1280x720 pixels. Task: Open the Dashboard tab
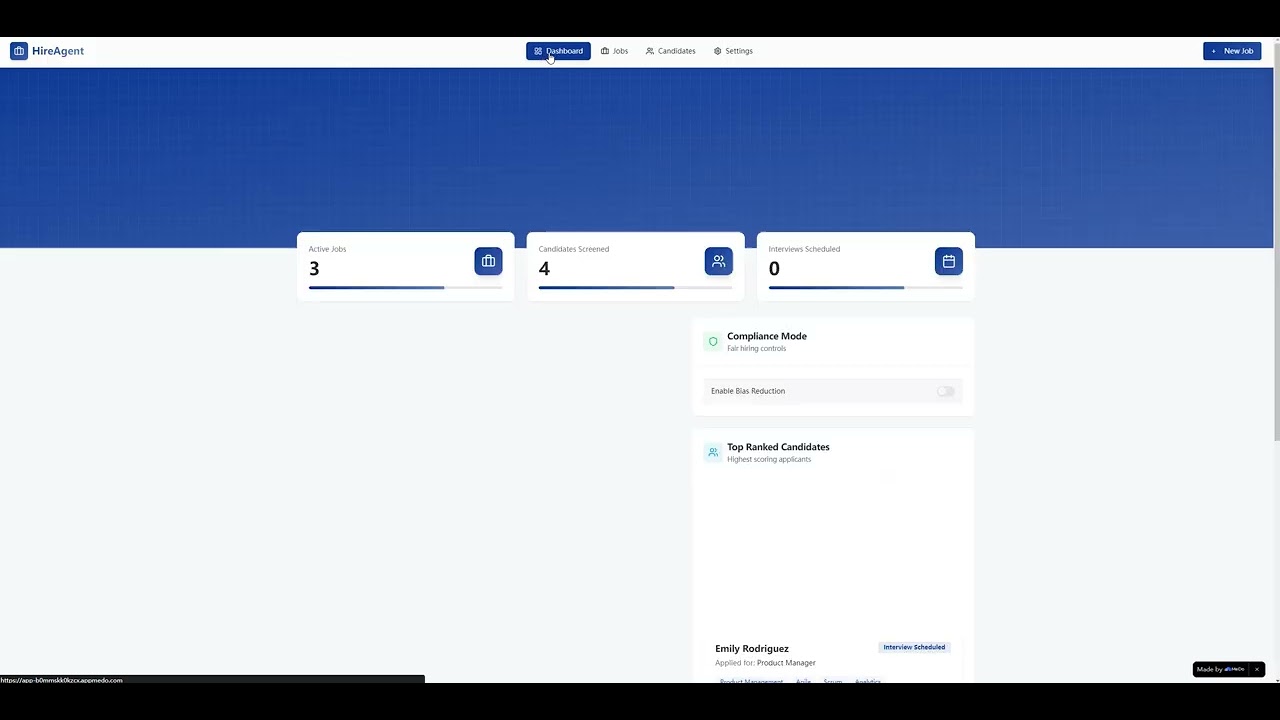558,51
